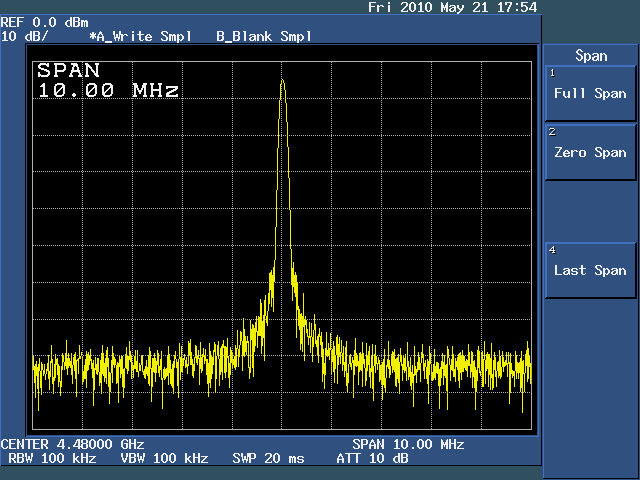Screen dimensions: 640x480
Task: Click the bottom SPAN 10.00 MHz readout
Action: pyautogui.click(x=408, y=444)
